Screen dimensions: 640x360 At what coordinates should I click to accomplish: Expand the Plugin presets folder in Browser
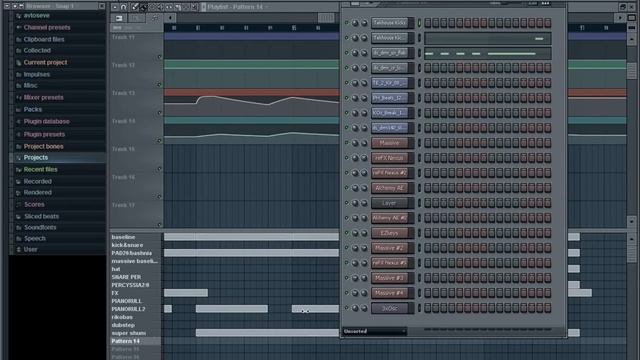(44, 134)
